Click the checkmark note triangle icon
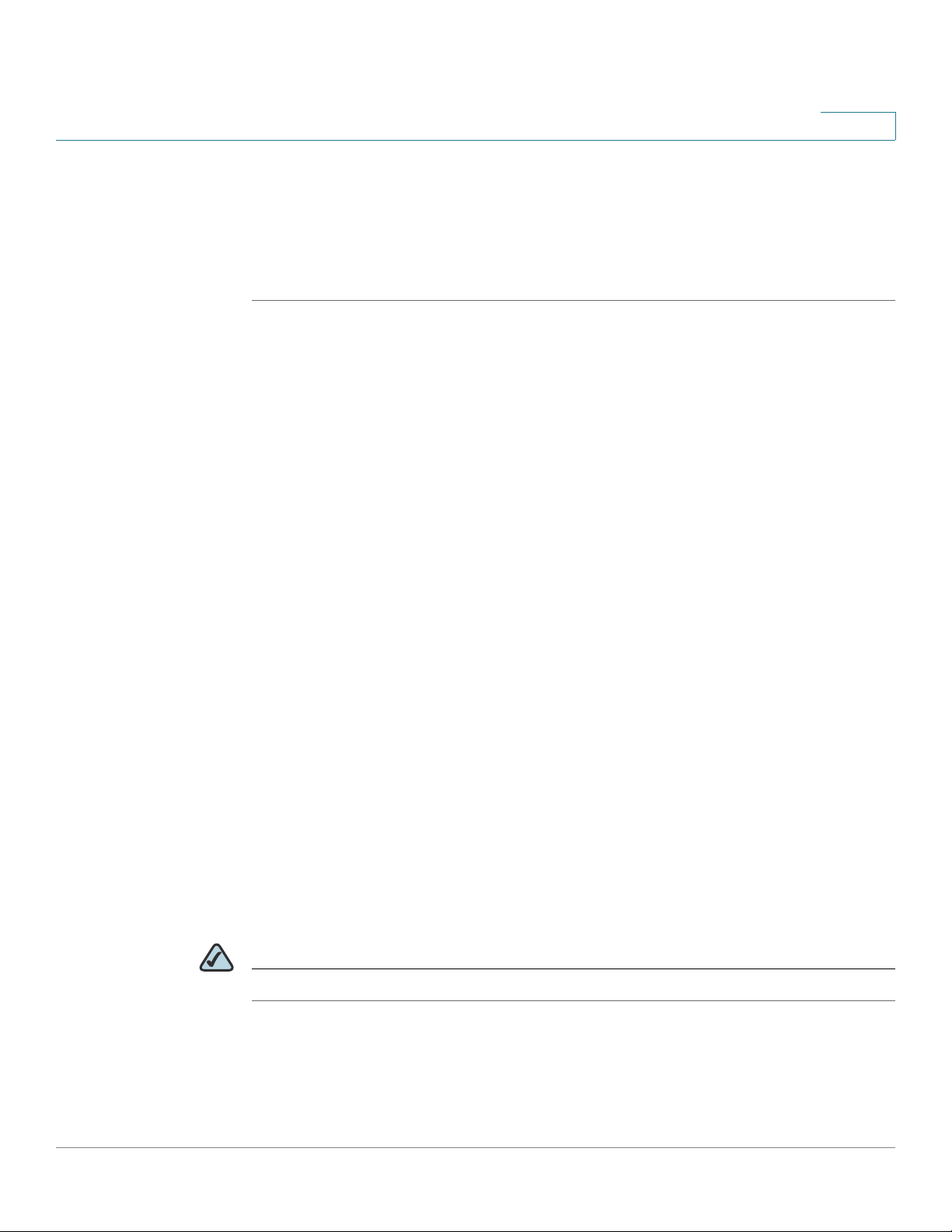 [216, 958]
